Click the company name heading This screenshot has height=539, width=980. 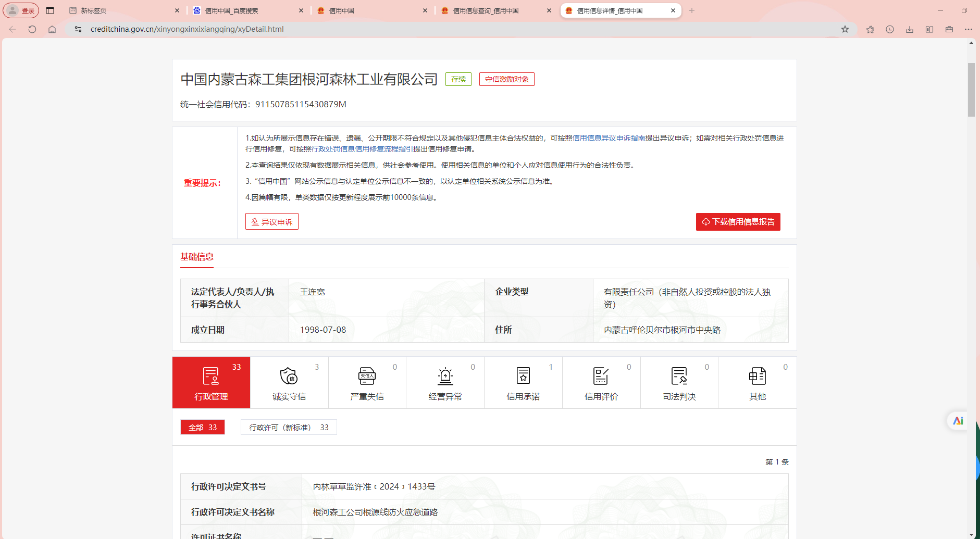pos(309,79)
